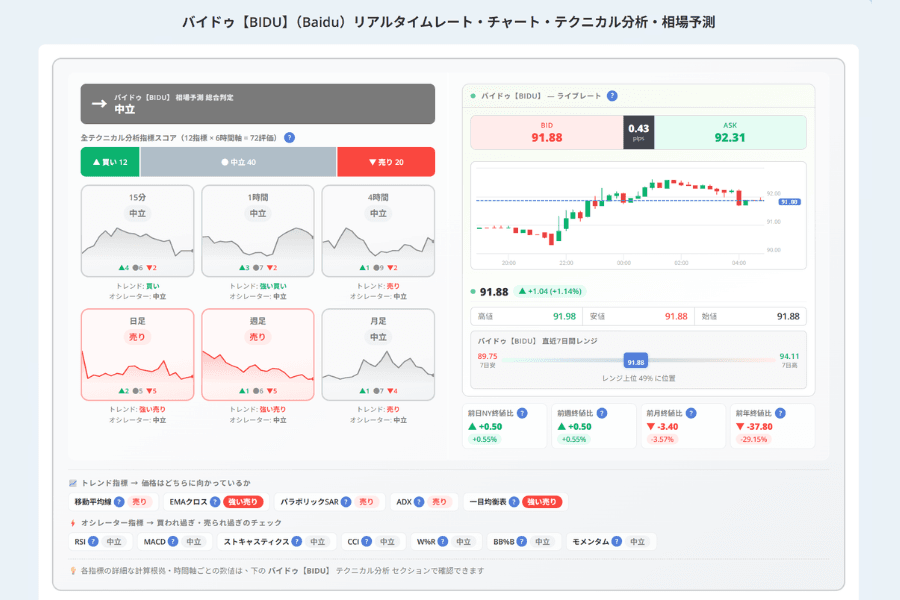Click the green 買い 12 score segment
Viewport: 900px width, 600px height.
110,162
